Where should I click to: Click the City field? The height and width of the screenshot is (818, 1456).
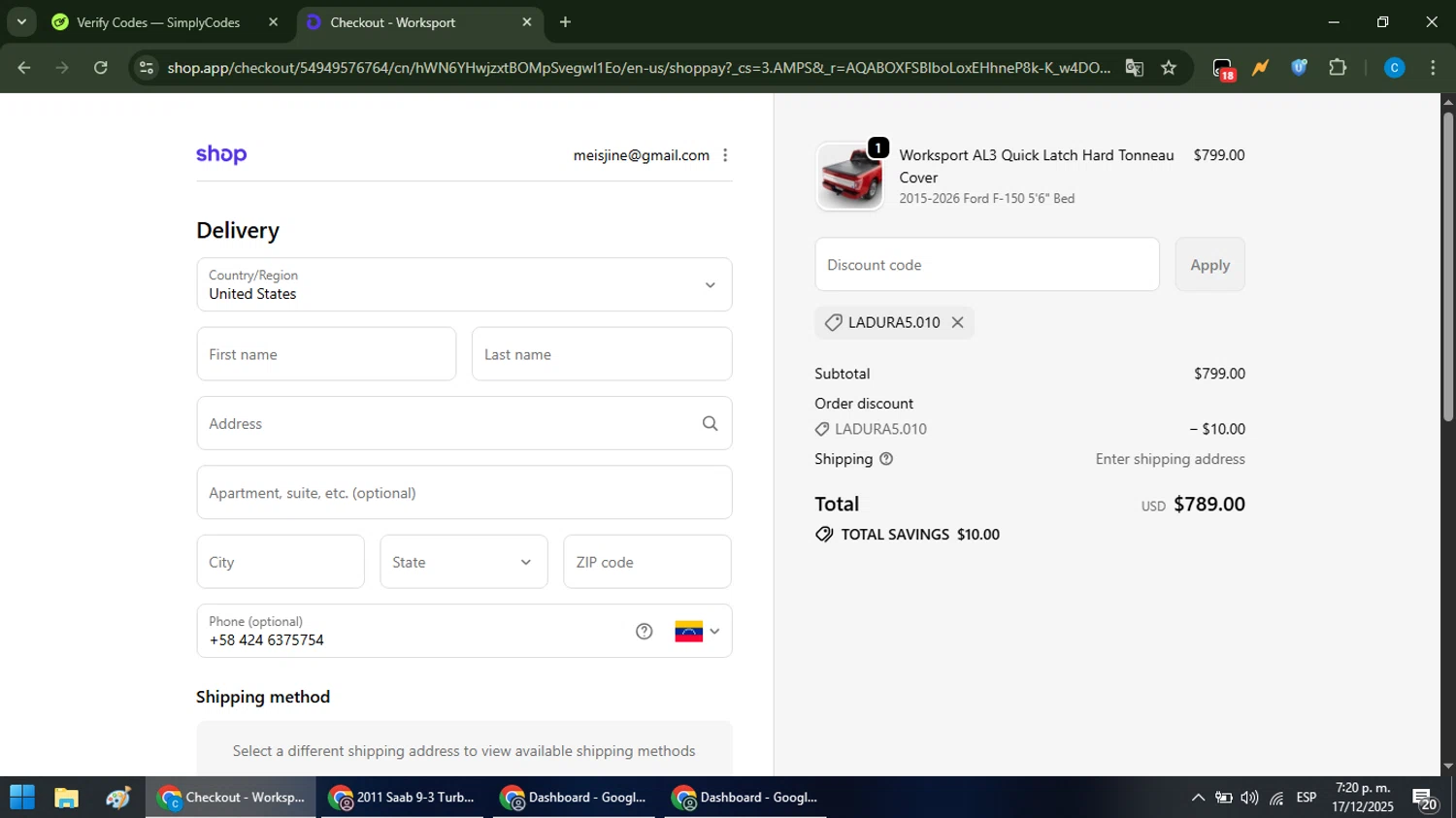(281, 562)
